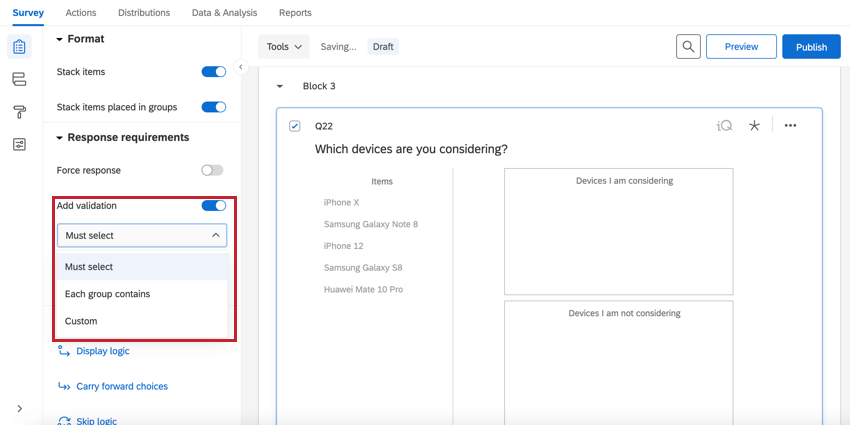Screen dimensions: 850x425
Task: Open the Survey builder sidebar icon
Action: click(x=19, y=47)
